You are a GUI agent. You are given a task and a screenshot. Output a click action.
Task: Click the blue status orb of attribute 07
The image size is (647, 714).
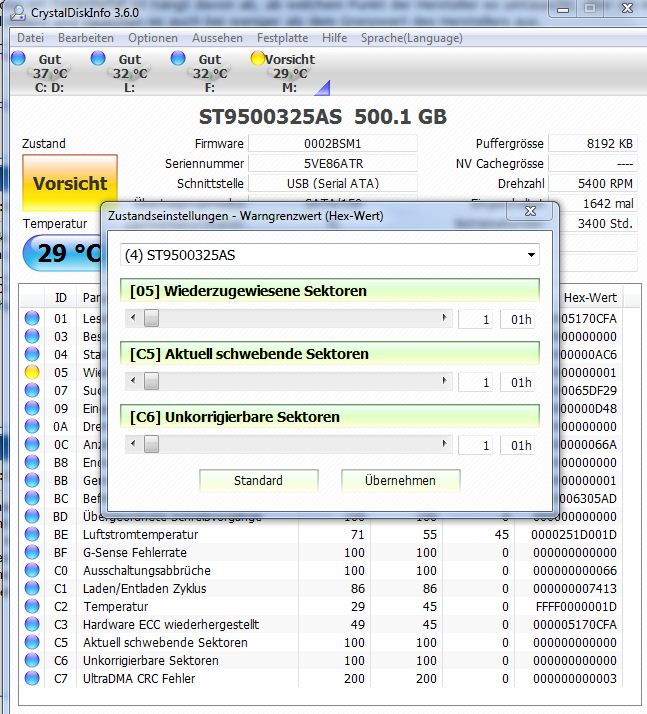[x=32, y=390]
